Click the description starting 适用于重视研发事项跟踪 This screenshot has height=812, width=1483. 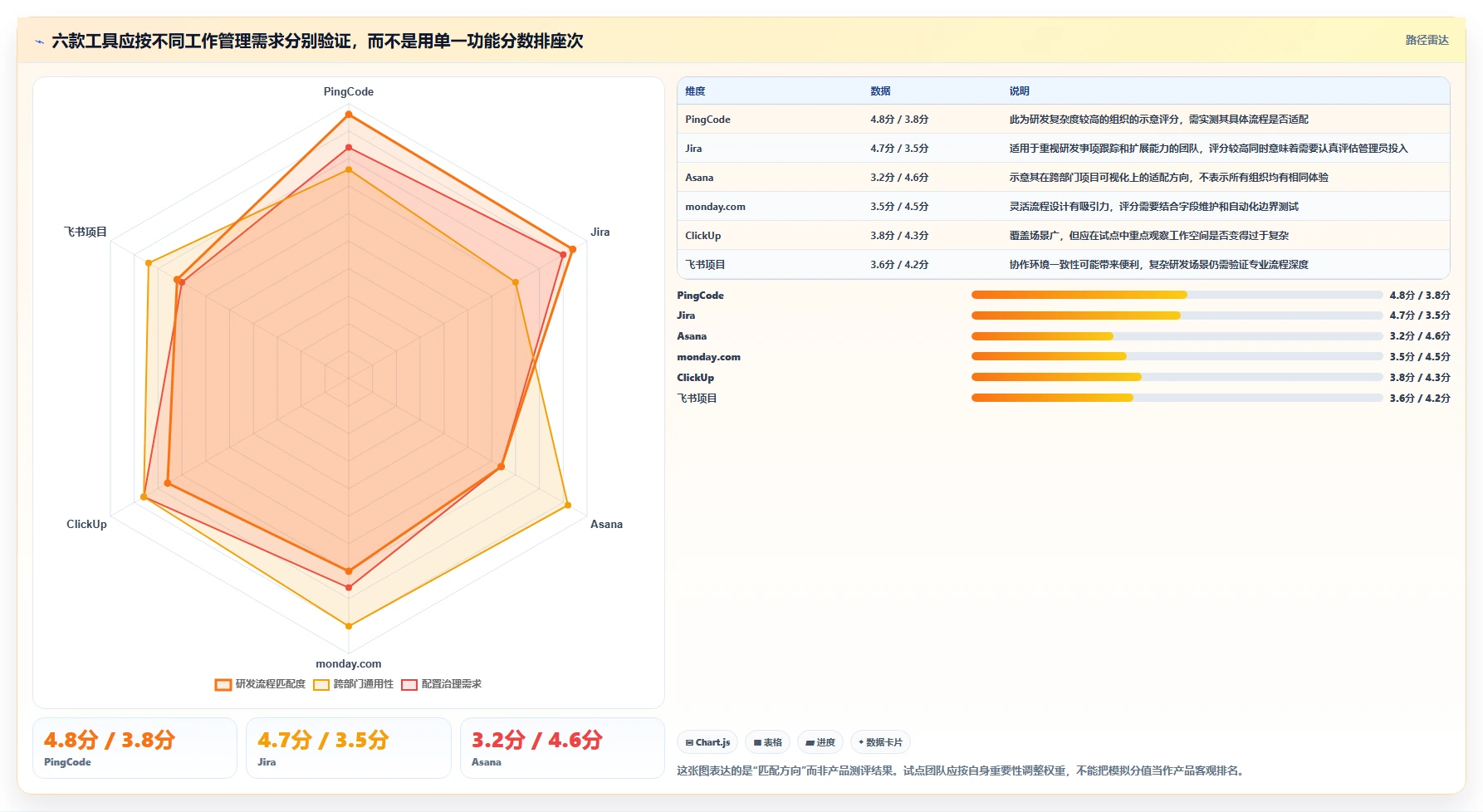pyautogui.click(x=1208, y=149)
